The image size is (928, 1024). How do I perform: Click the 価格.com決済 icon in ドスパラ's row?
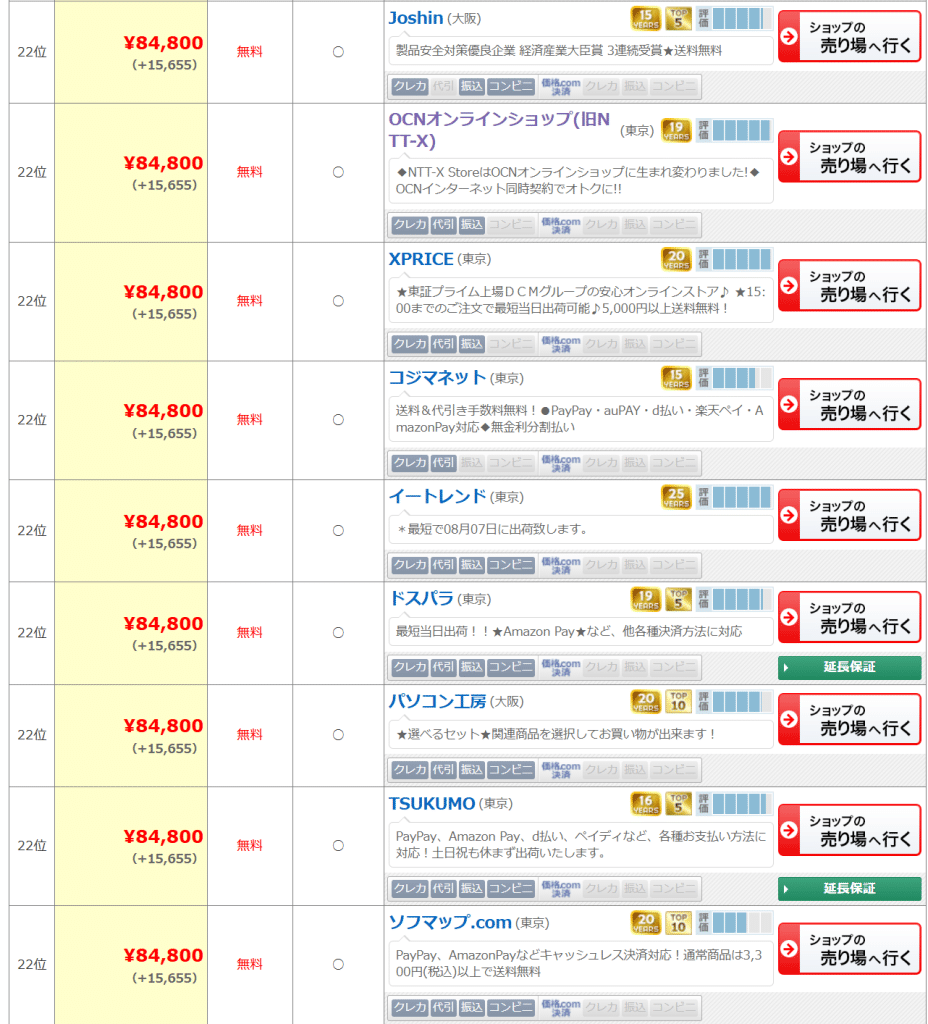560,667
